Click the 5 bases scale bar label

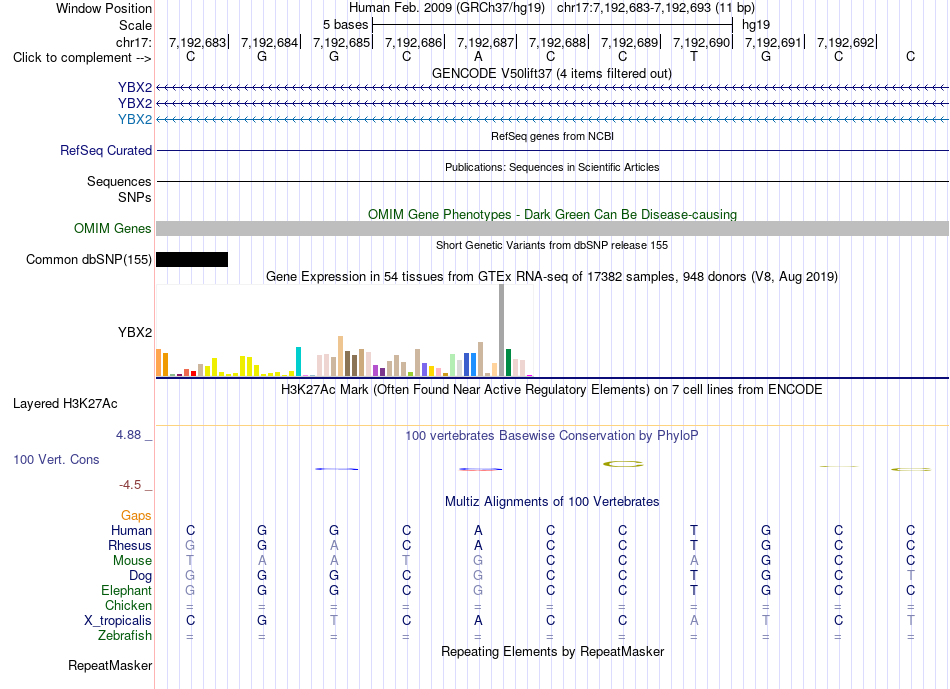[x=345, y=25]
